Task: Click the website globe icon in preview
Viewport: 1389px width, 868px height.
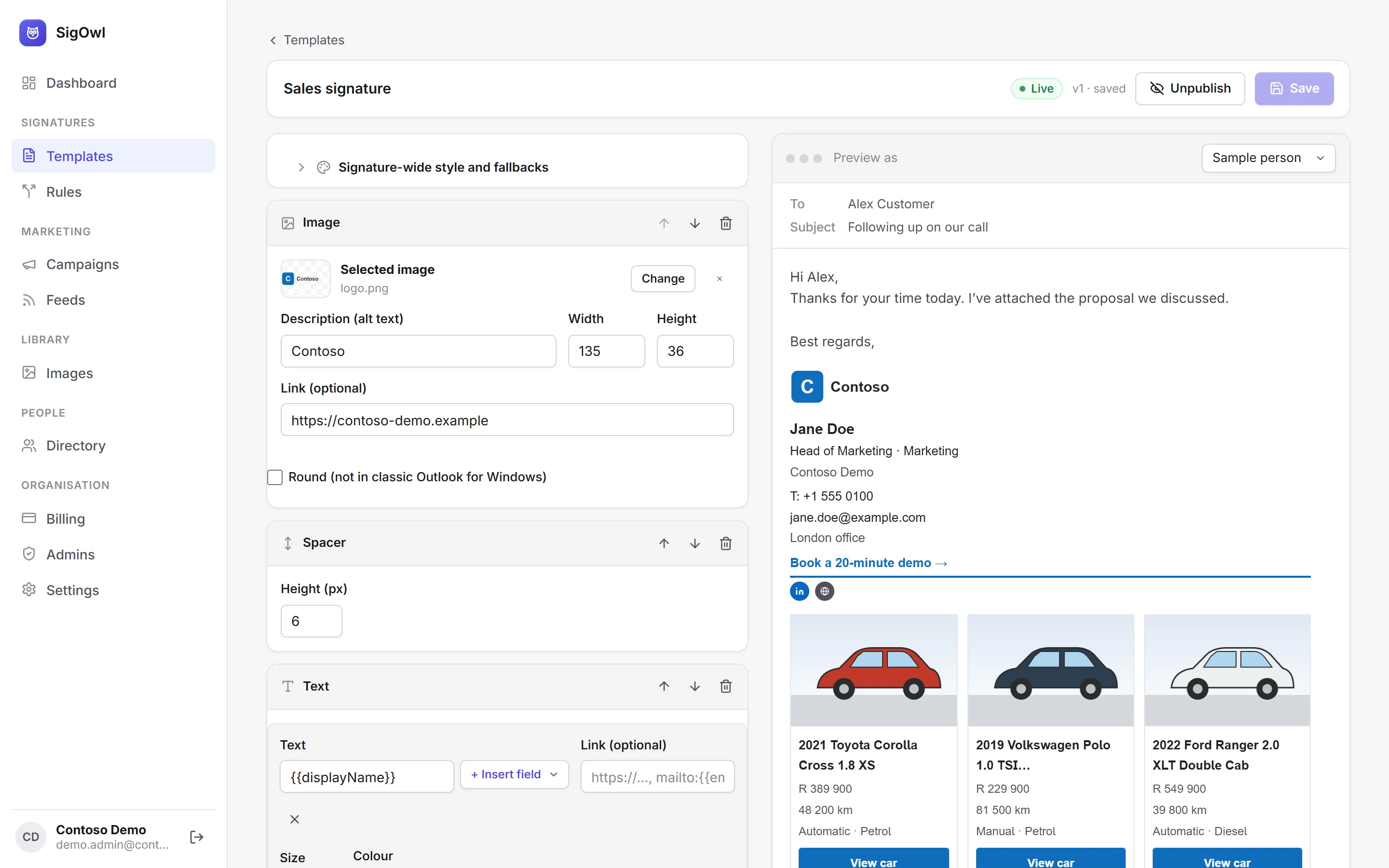Action: [x=825, y=591]
